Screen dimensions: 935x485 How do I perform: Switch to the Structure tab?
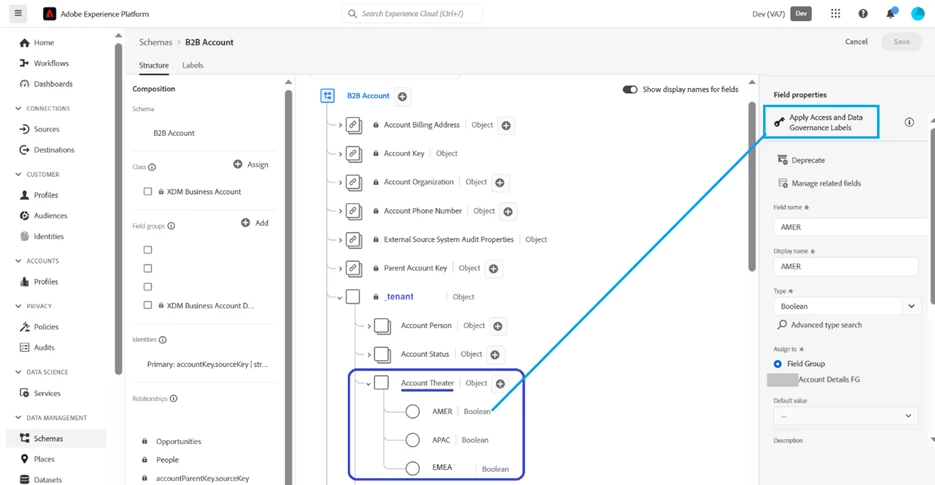(154, 66)
